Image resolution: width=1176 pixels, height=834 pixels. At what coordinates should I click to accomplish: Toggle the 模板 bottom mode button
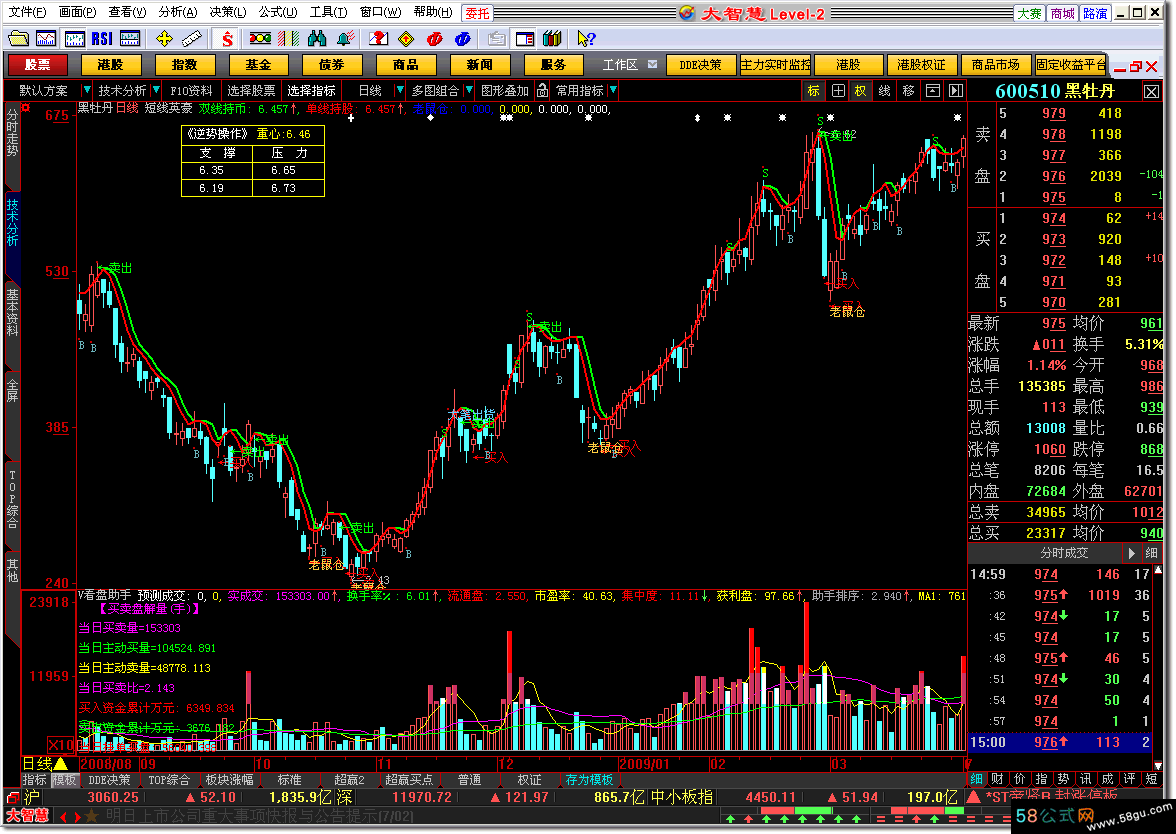pyautogui.click(x=64, y=780)
